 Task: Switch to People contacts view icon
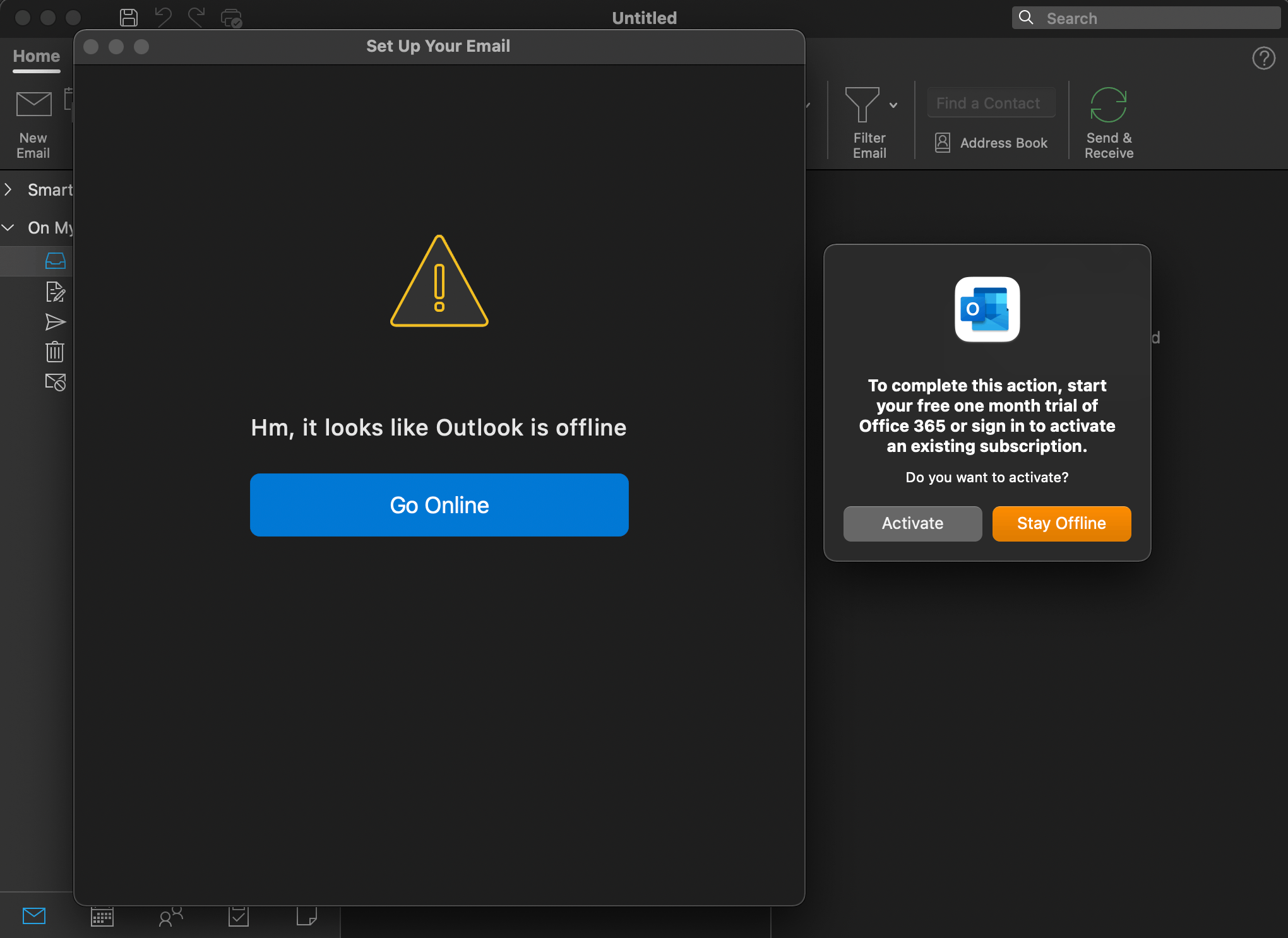pos(170,917)
